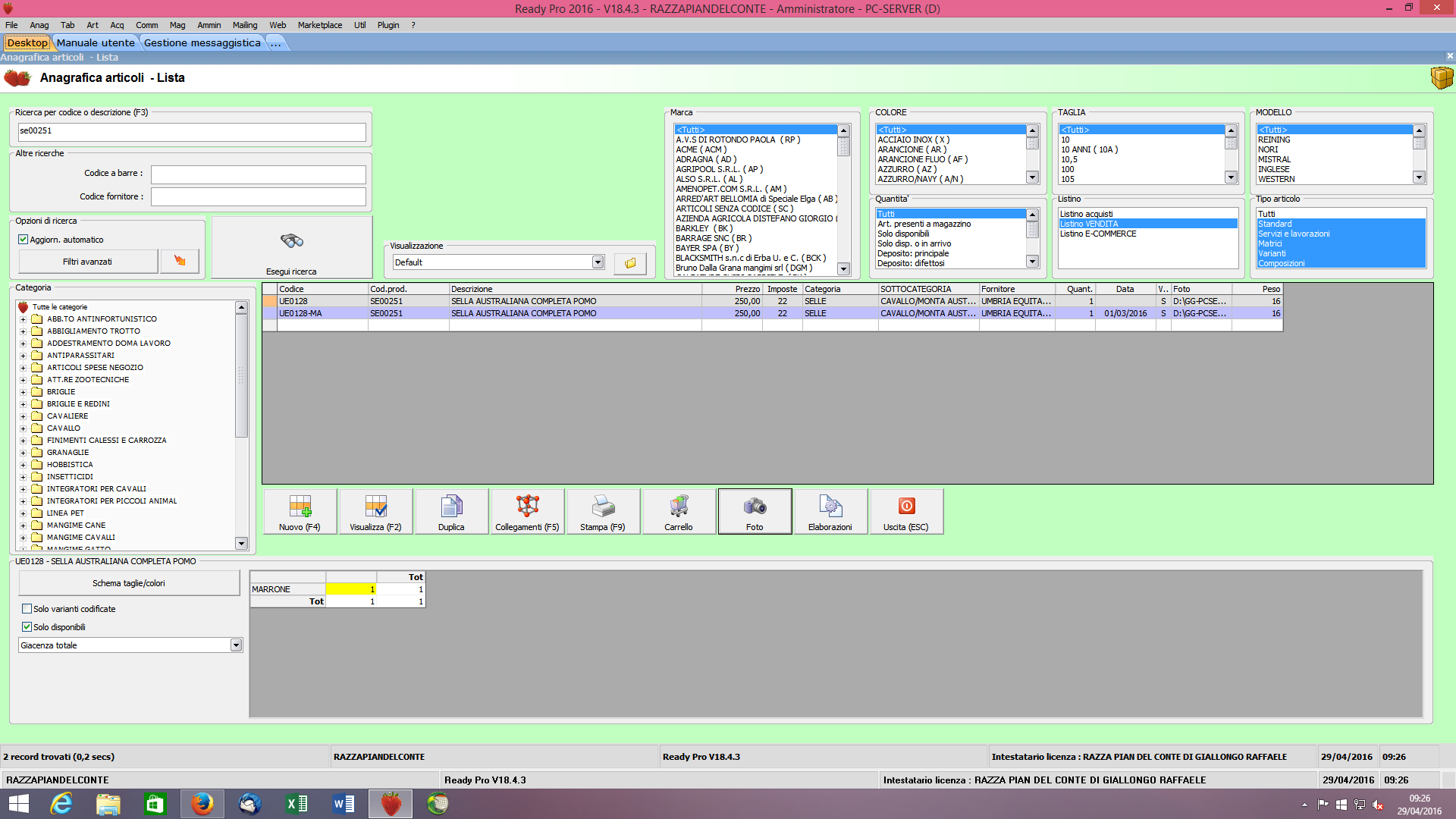The height and width of the screenshot is (819, 1456).
Task: Open the Foto button
Action: pos(755,512)
